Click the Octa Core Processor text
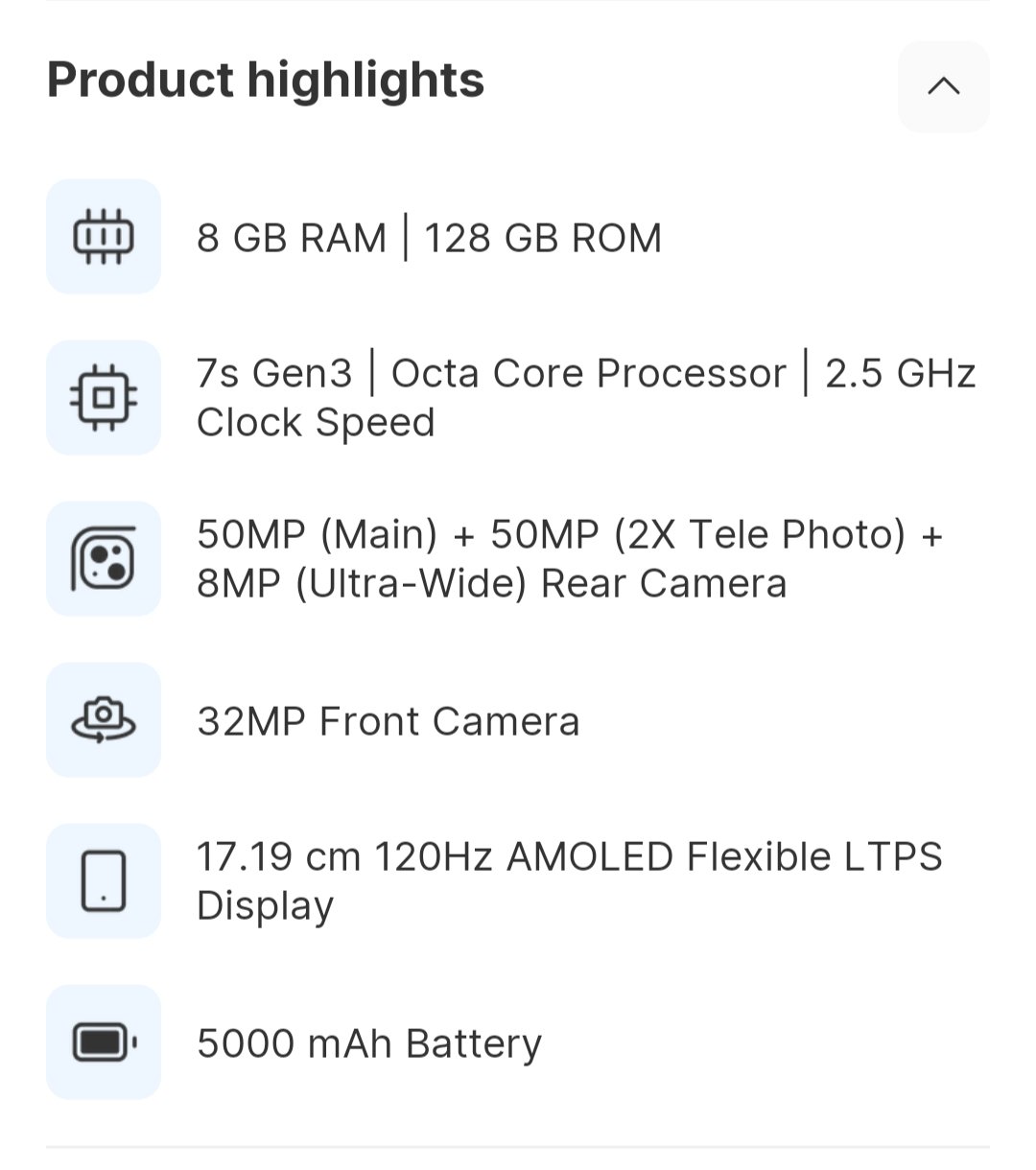The height and width of the screenshot is (1170, 1036). click(x=588, y=373)
